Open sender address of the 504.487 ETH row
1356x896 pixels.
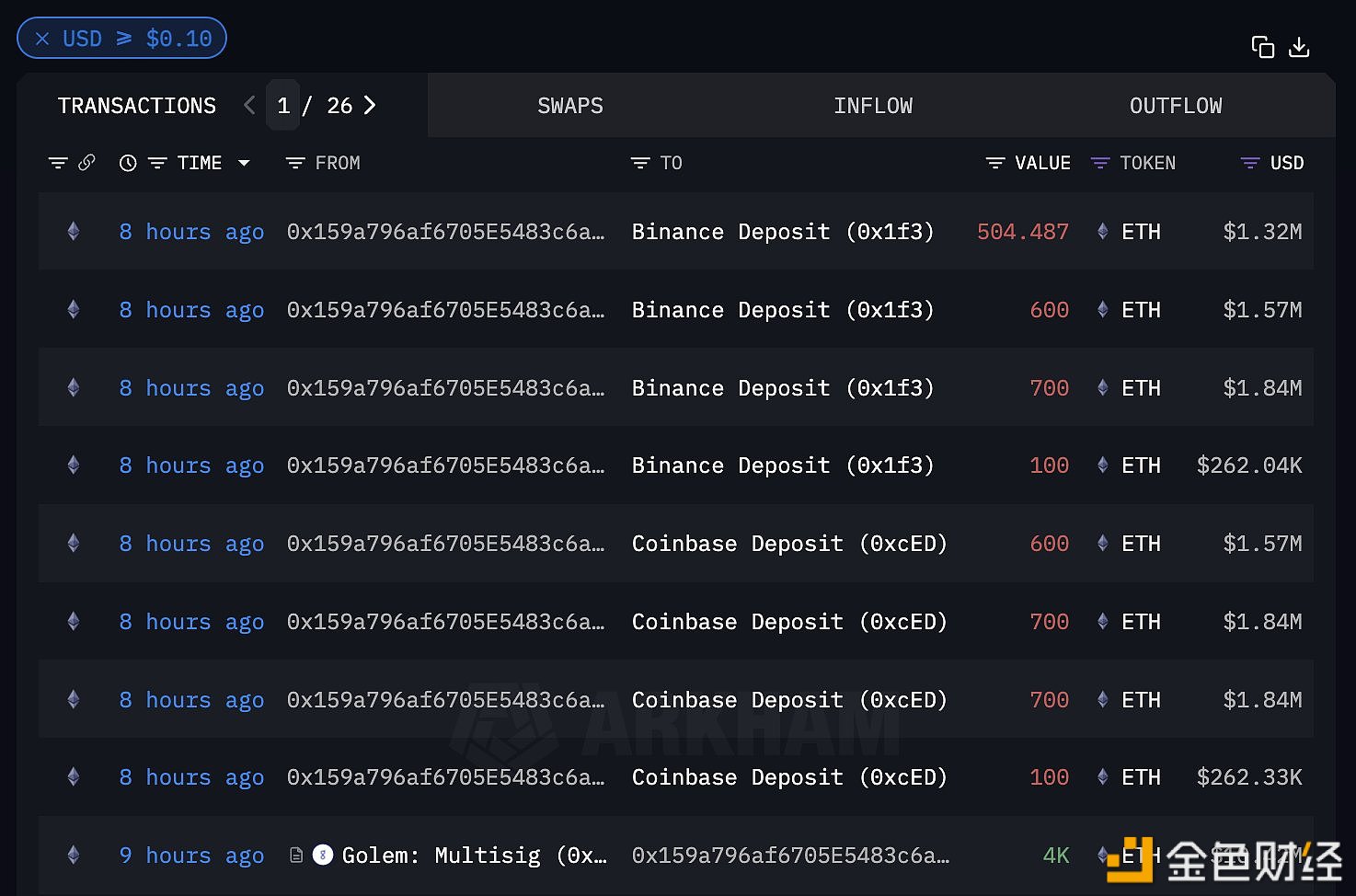(x=445, y=232)
